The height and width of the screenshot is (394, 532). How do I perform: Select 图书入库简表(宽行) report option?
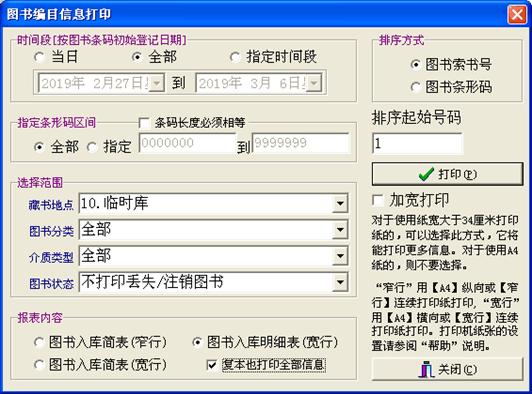[39, 365]
